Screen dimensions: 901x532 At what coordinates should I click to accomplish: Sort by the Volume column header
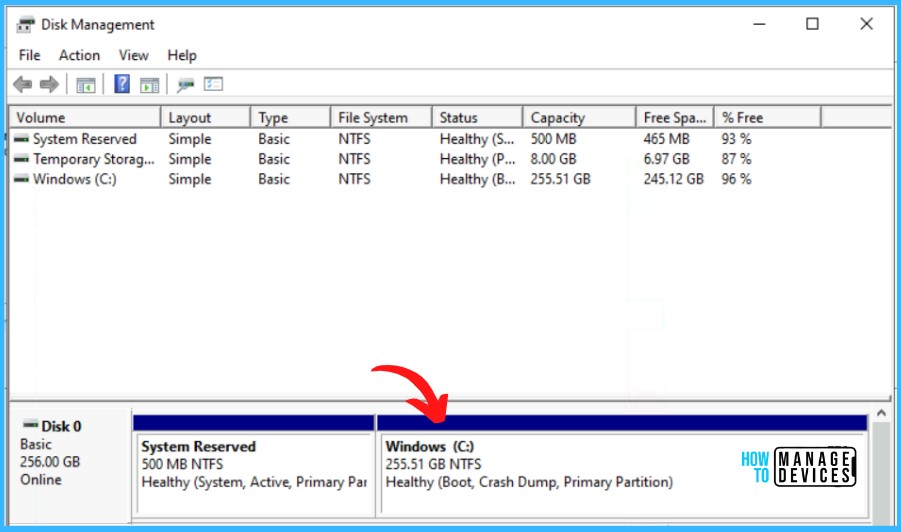[x=85, y=117]
